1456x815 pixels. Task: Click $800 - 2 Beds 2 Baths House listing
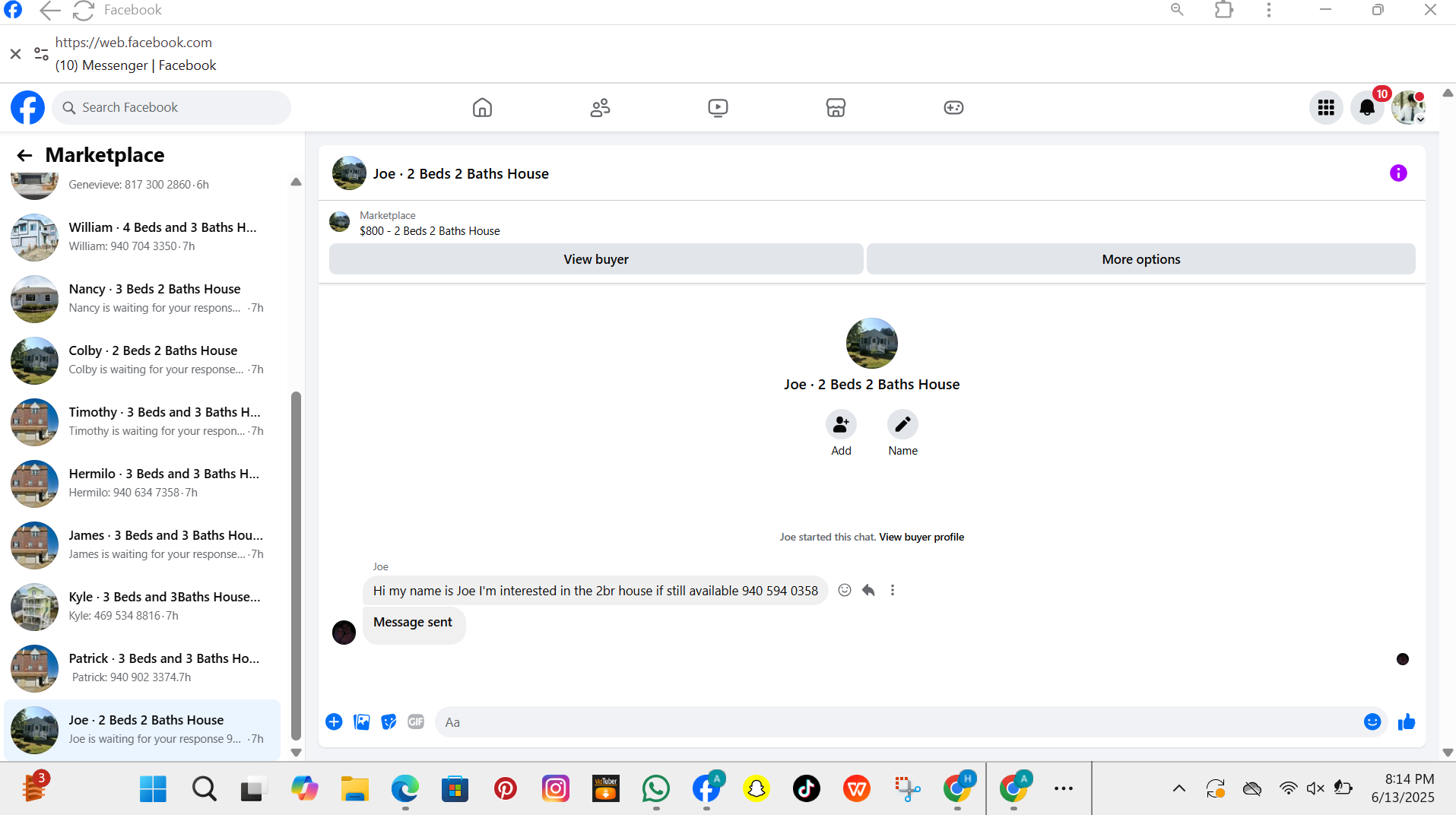pos(430,231)
